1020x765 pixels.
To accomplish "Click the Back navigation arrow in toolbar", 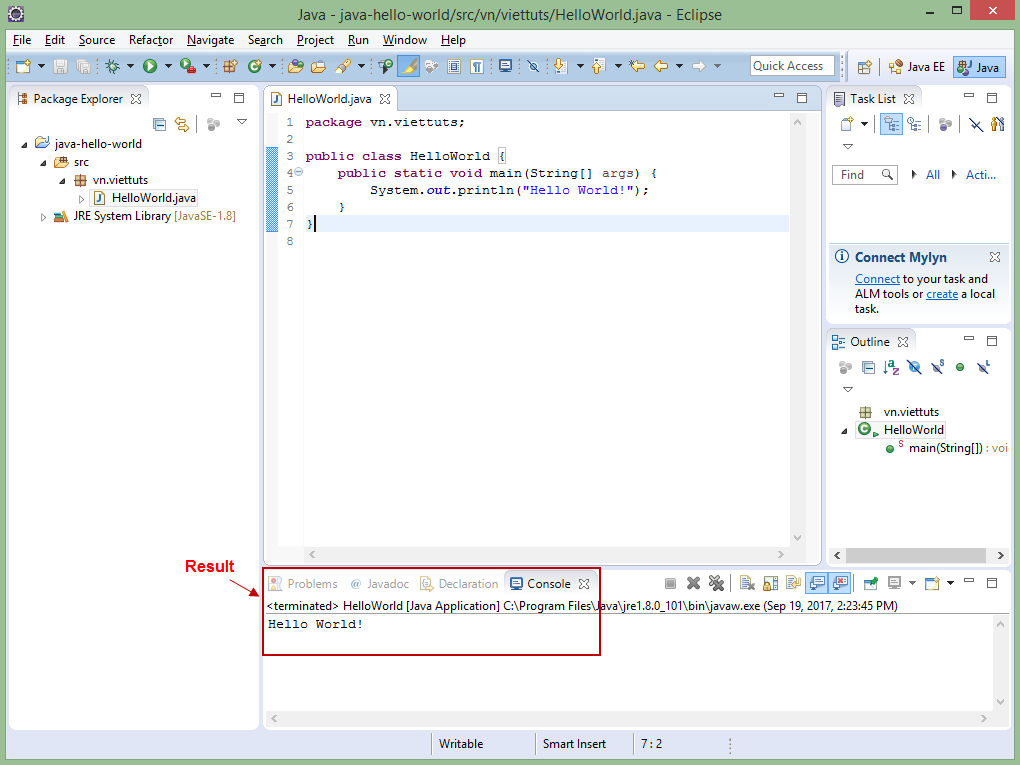I will click(x=661, y=66).
